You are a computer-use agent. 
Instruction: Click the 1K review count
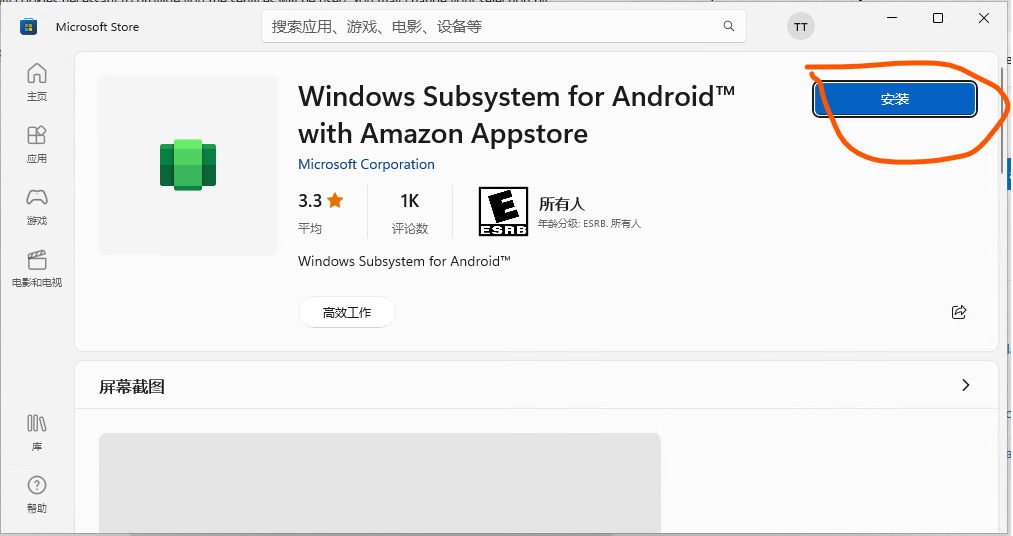point(410,201)
